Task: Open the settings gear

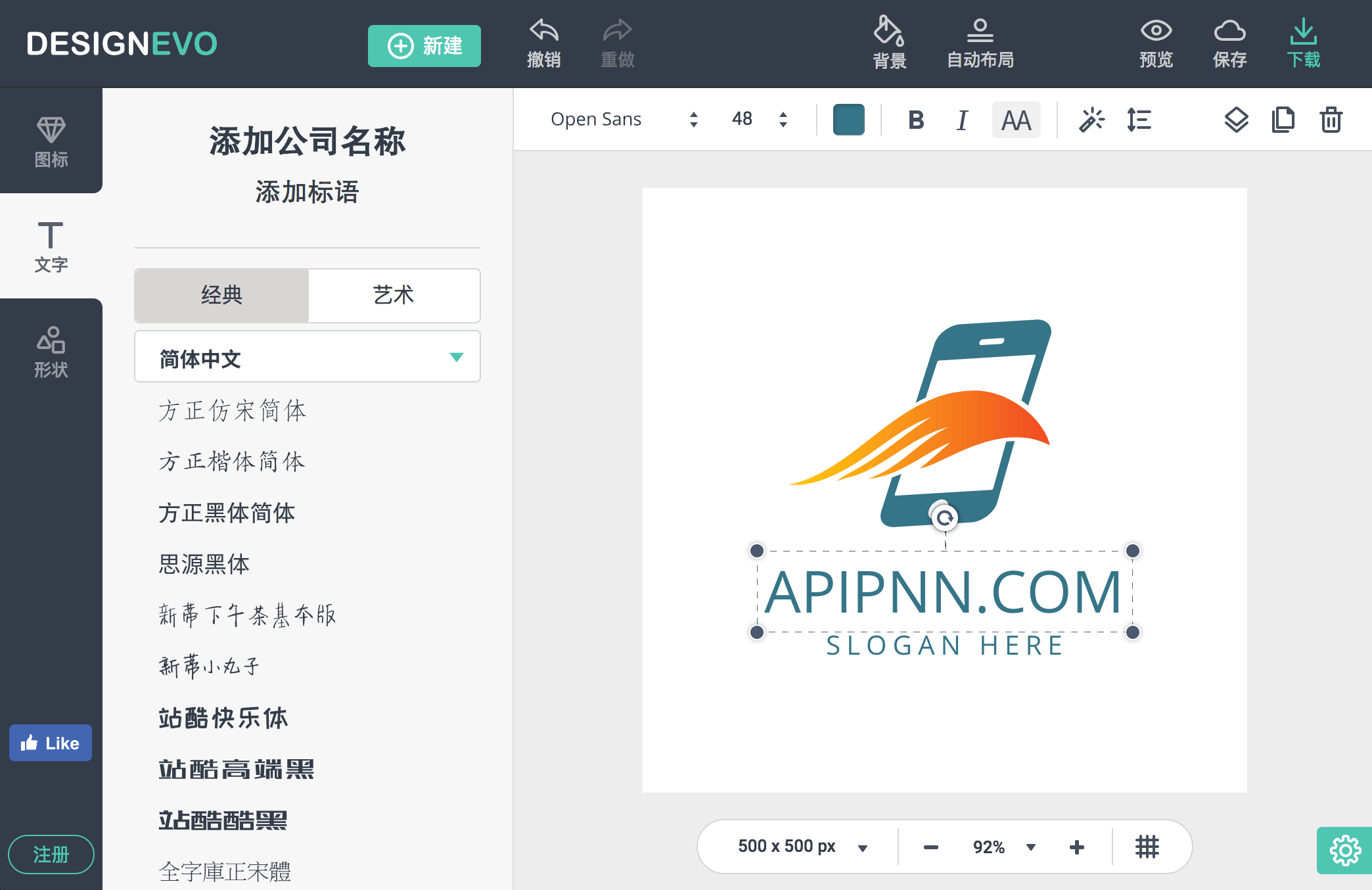Action: 1345,851
